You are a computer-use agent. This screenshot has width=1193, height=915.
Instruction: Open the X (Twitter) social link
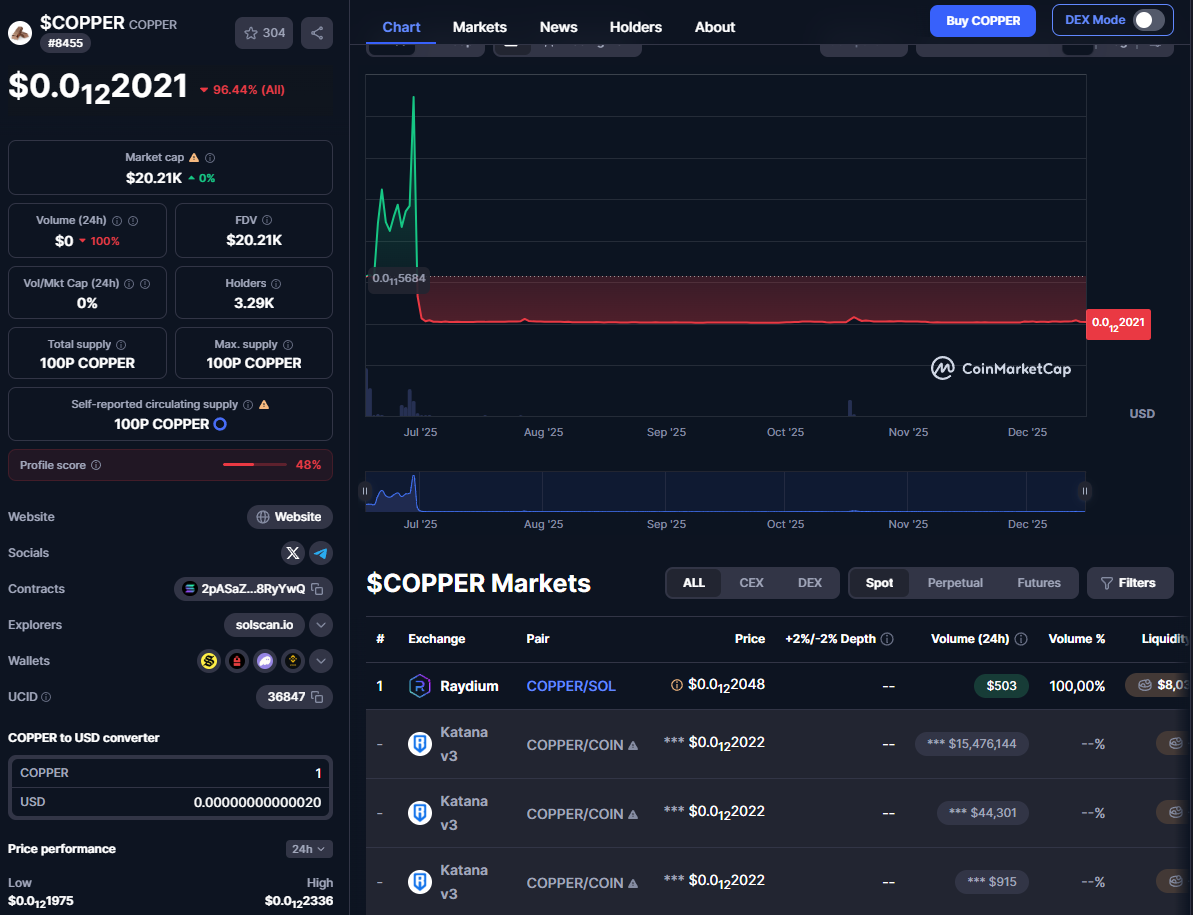click(292, 553)
